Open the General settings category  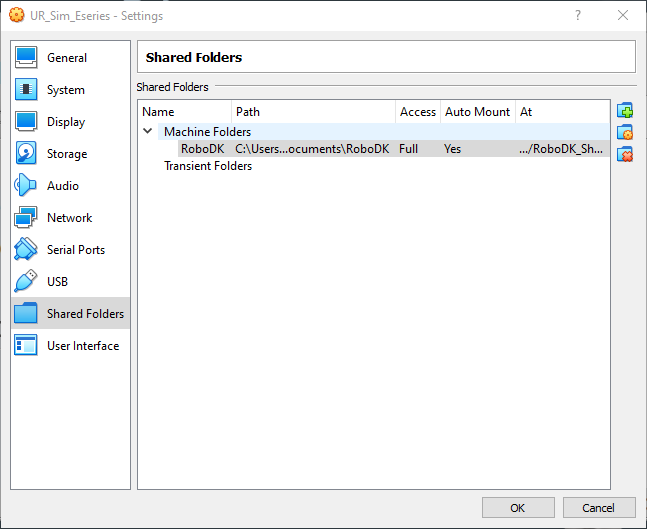[67, 58]
